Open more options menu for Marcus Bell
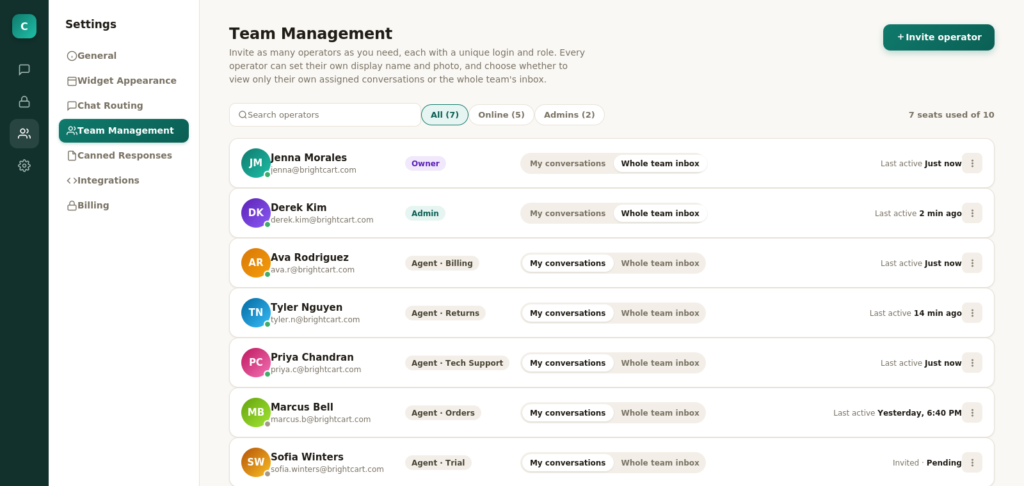This screenshot has width=1024, height=486. point(972,413)
